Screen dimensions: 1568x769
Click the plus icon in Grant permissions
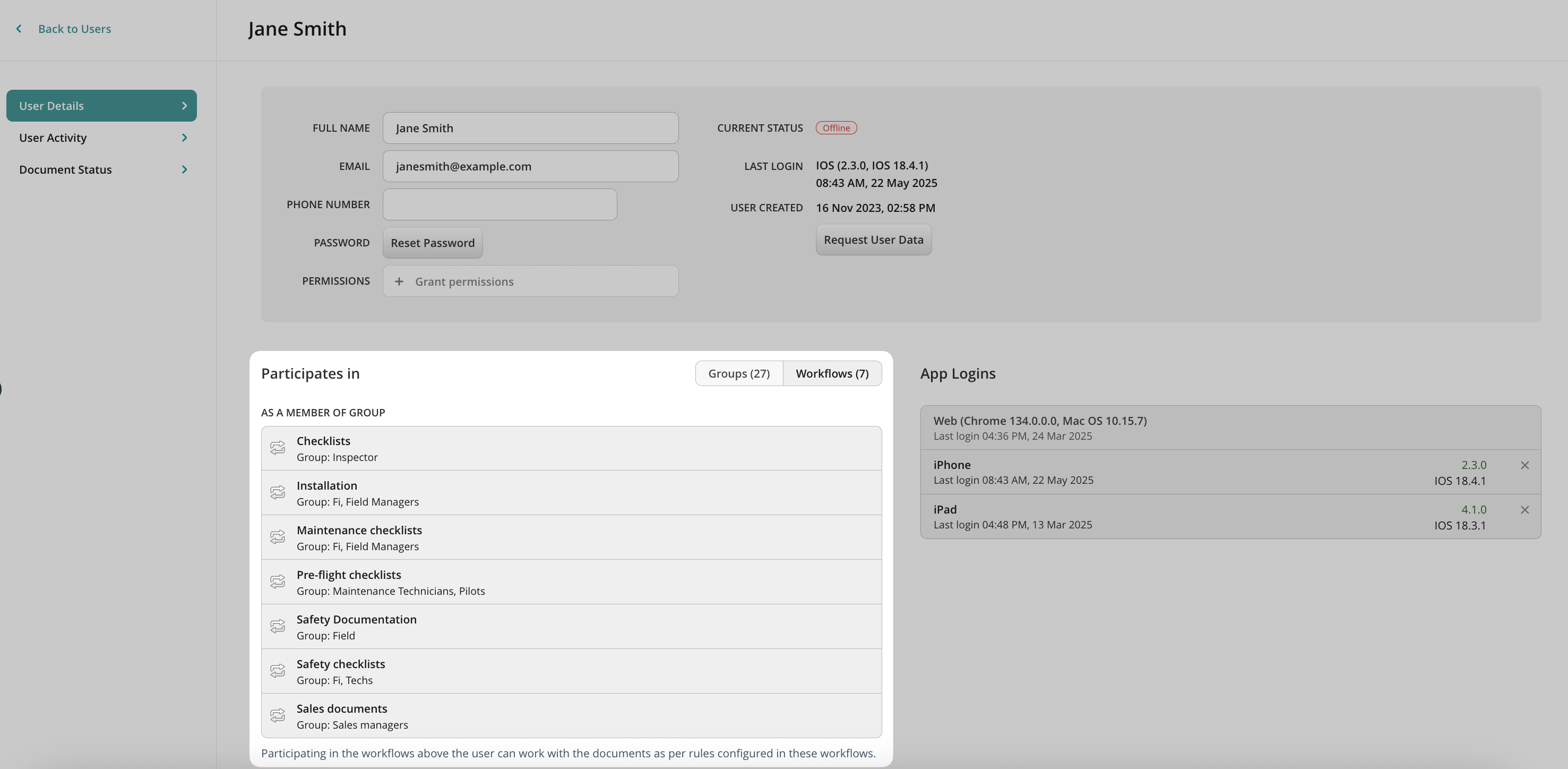[x=399, y=281]
